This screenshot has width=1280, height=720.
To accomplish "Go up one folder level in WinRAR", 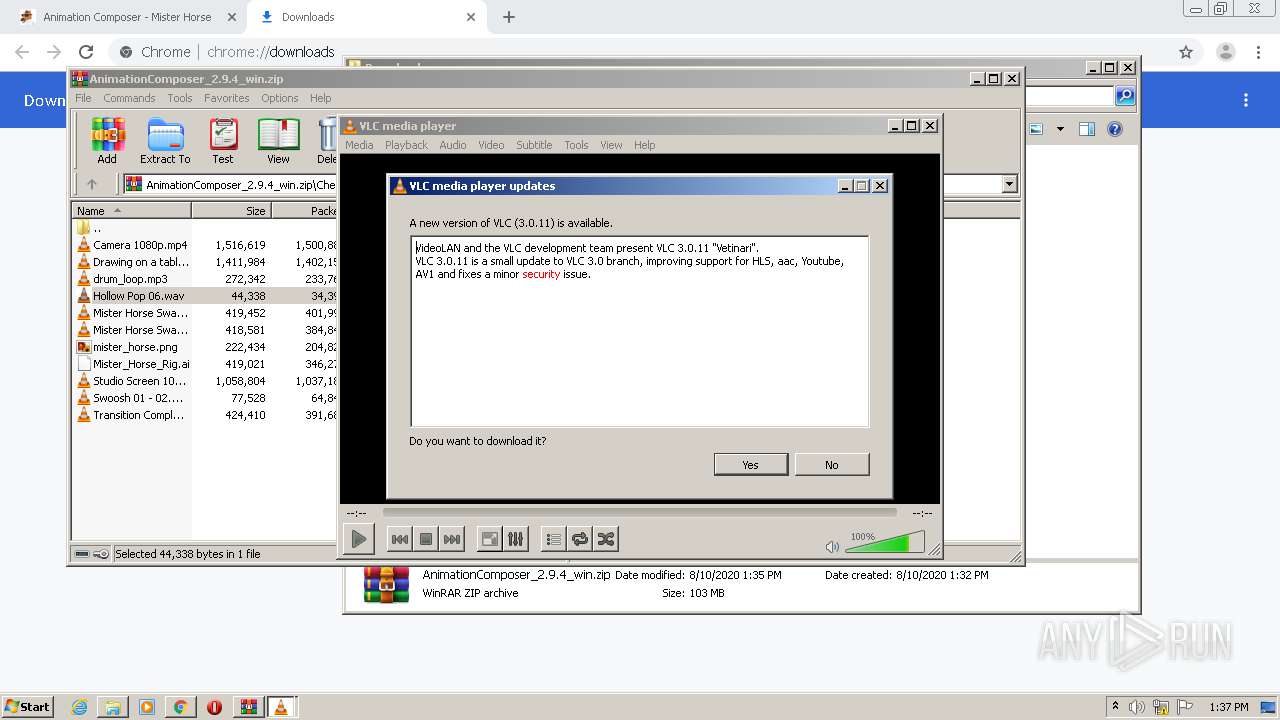I will tap(92, 184).
